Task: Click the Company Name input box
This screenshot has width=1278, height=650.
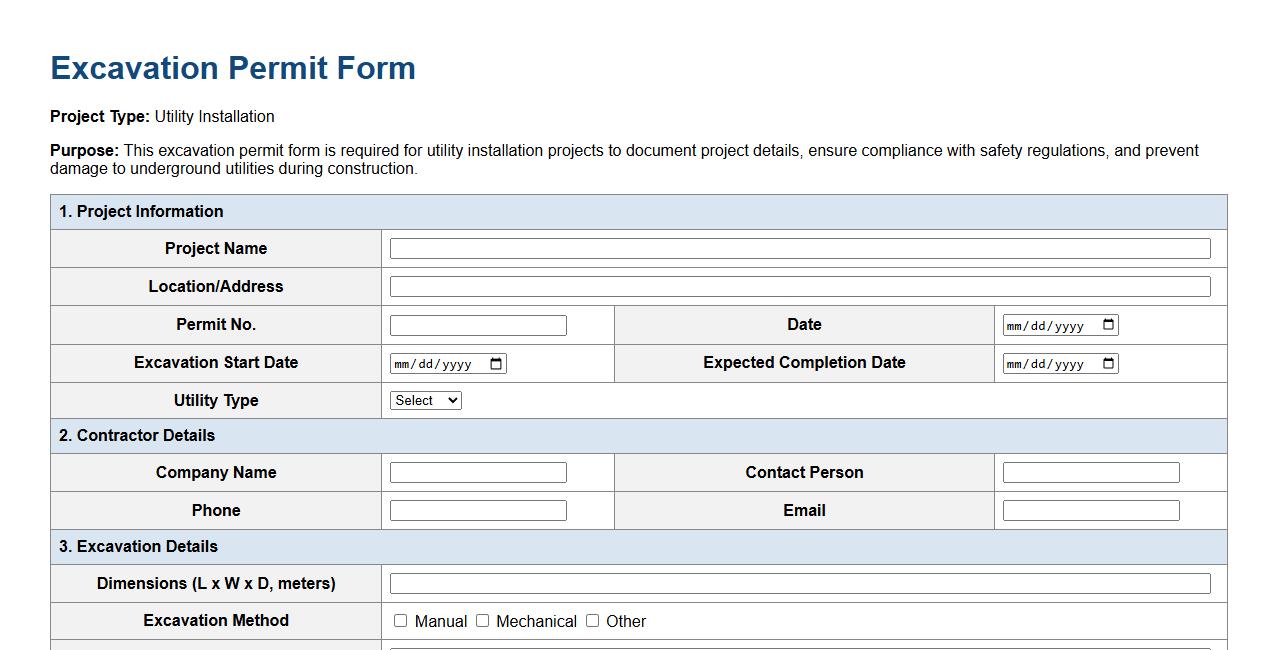Action: tap(478, 472)
